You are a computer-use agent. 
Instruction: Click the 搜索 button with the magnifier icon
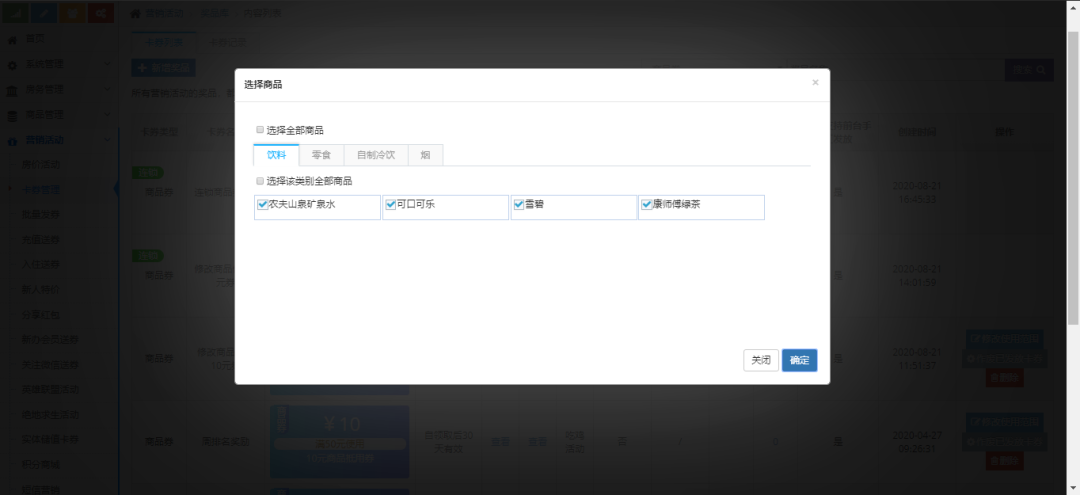(x=1029, y=70)
